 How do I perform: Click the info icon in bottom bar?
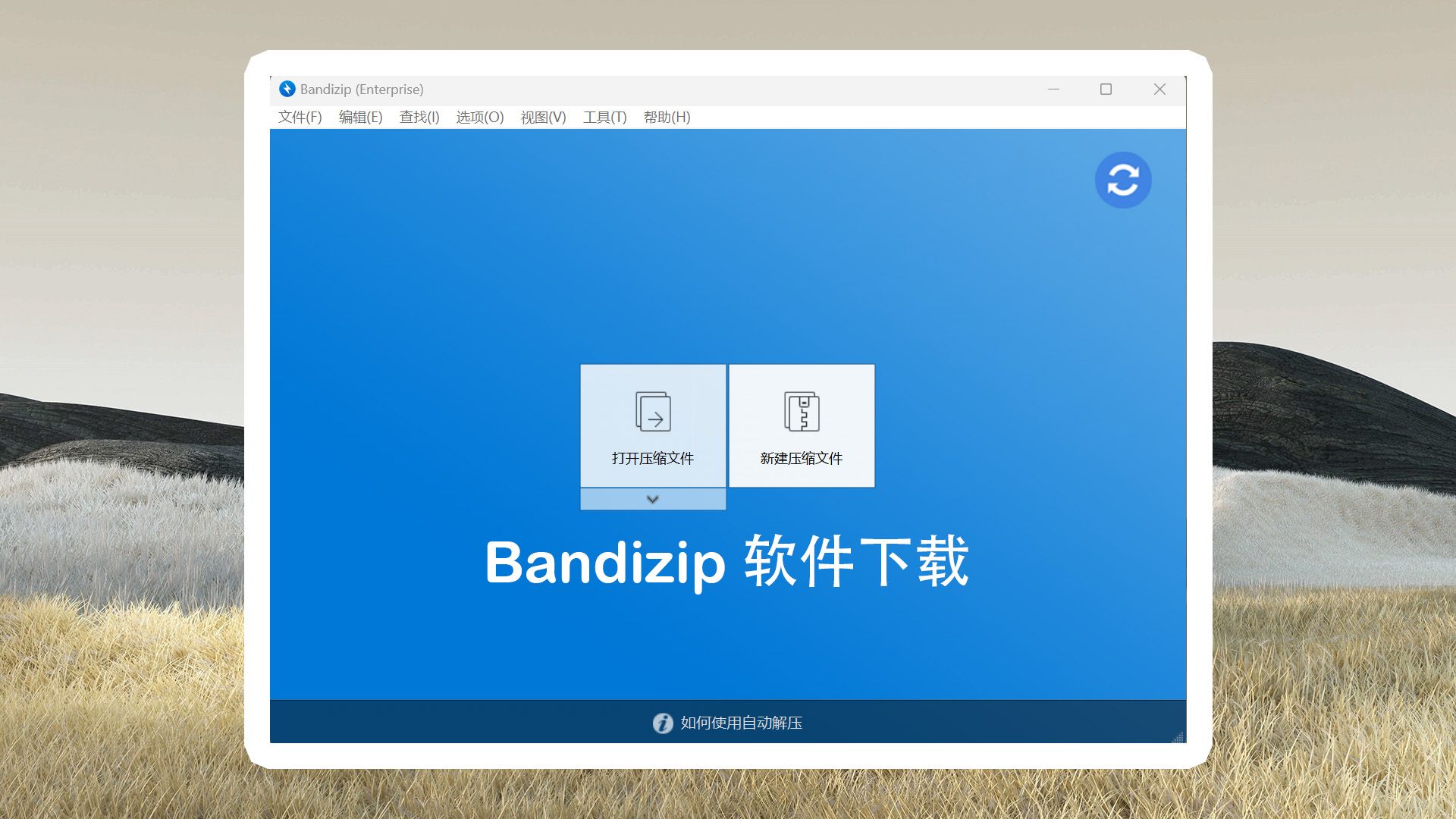coord(663,723)
